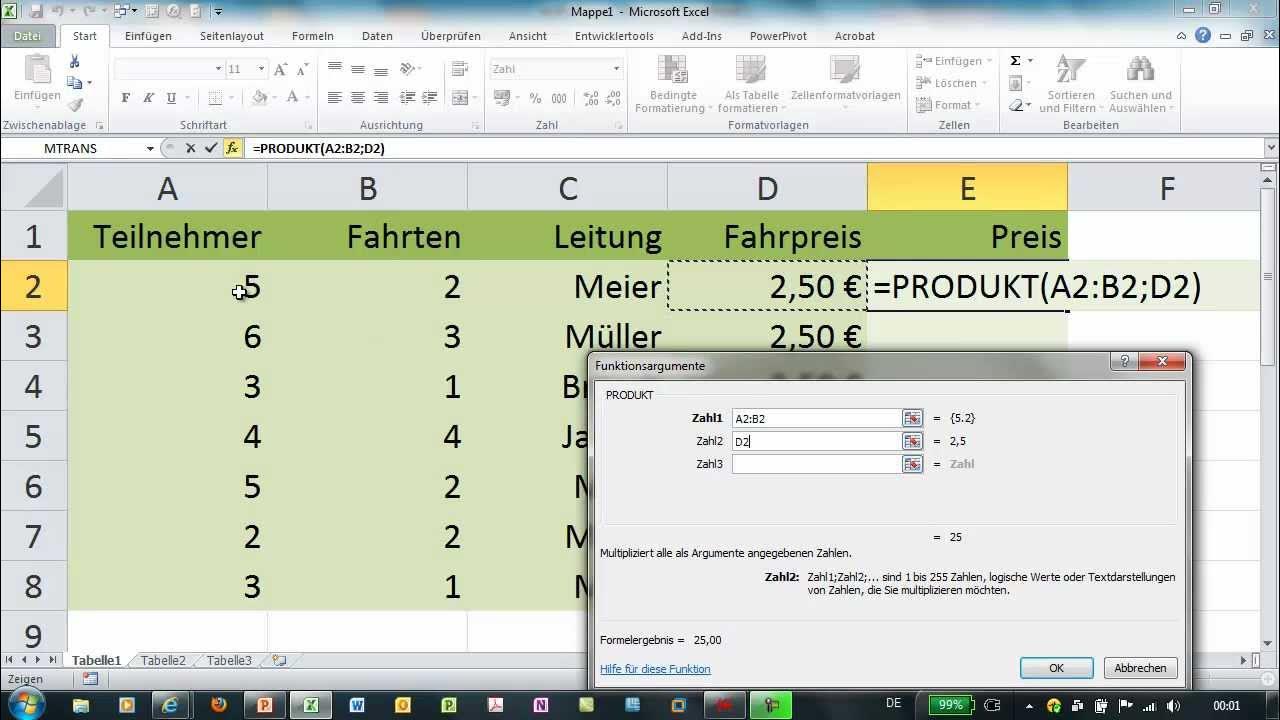Toggle wrap text button
The height and width of the screenshot is (720, 1280).
tap(460, 69)
